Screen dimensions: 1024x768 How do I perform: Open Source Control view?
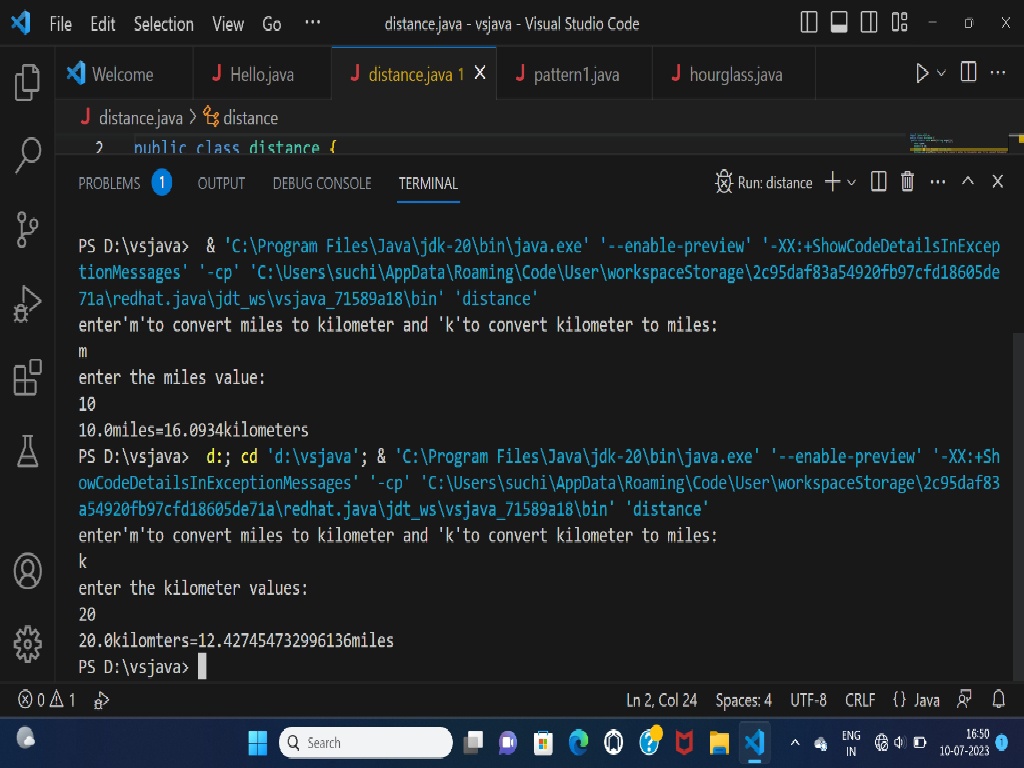27,229
